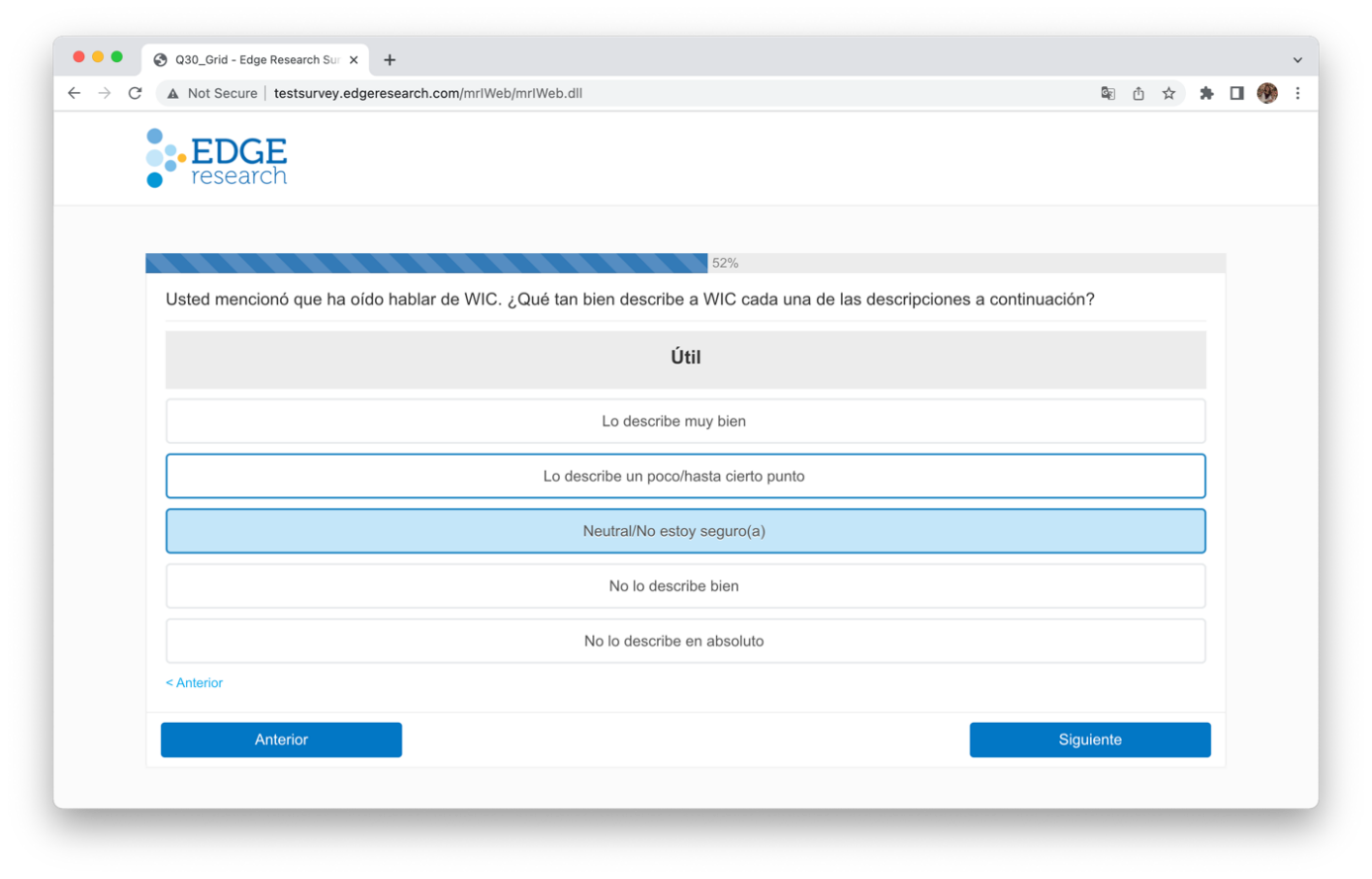Viewport: 1372px width, 879px height.
Task: Click the 52% survey progress bar
Action: coord(686,263)
